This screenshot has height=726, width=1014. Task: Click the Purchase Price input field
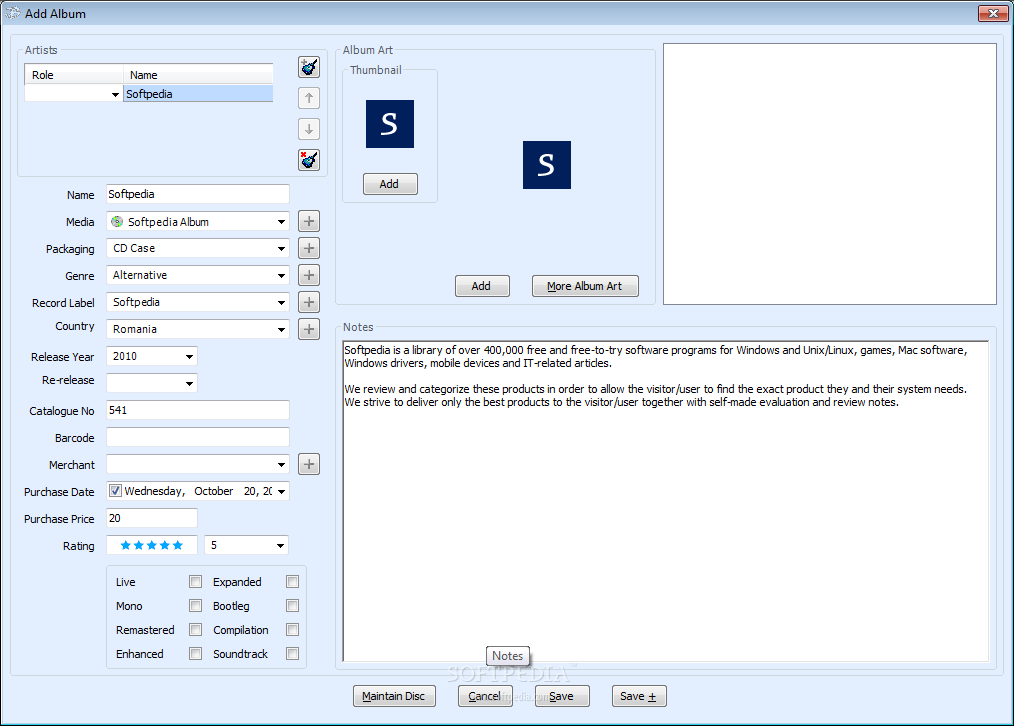click(x=152, y=518)
